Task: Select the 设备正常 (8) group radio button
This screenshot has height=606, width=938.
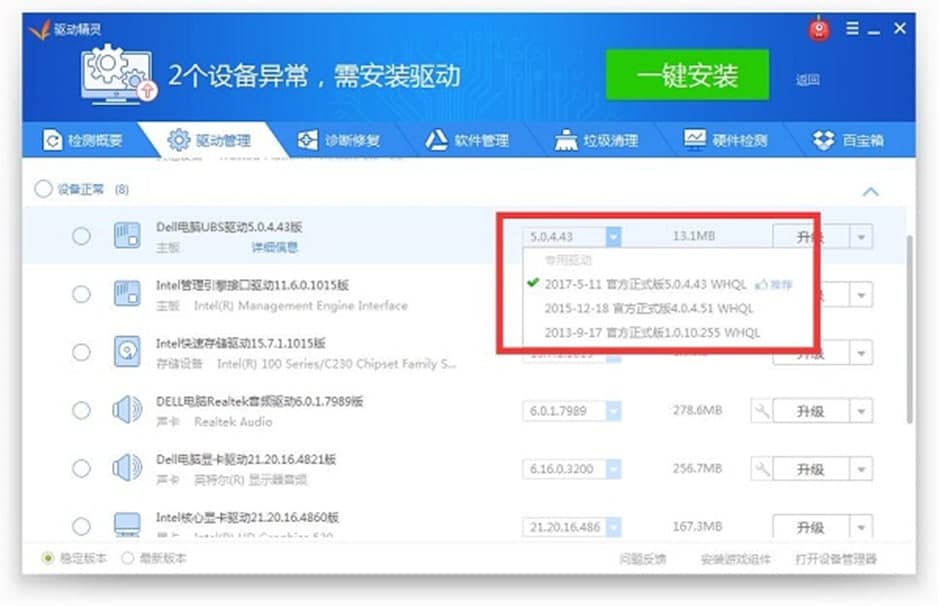Action: point(43,189)
